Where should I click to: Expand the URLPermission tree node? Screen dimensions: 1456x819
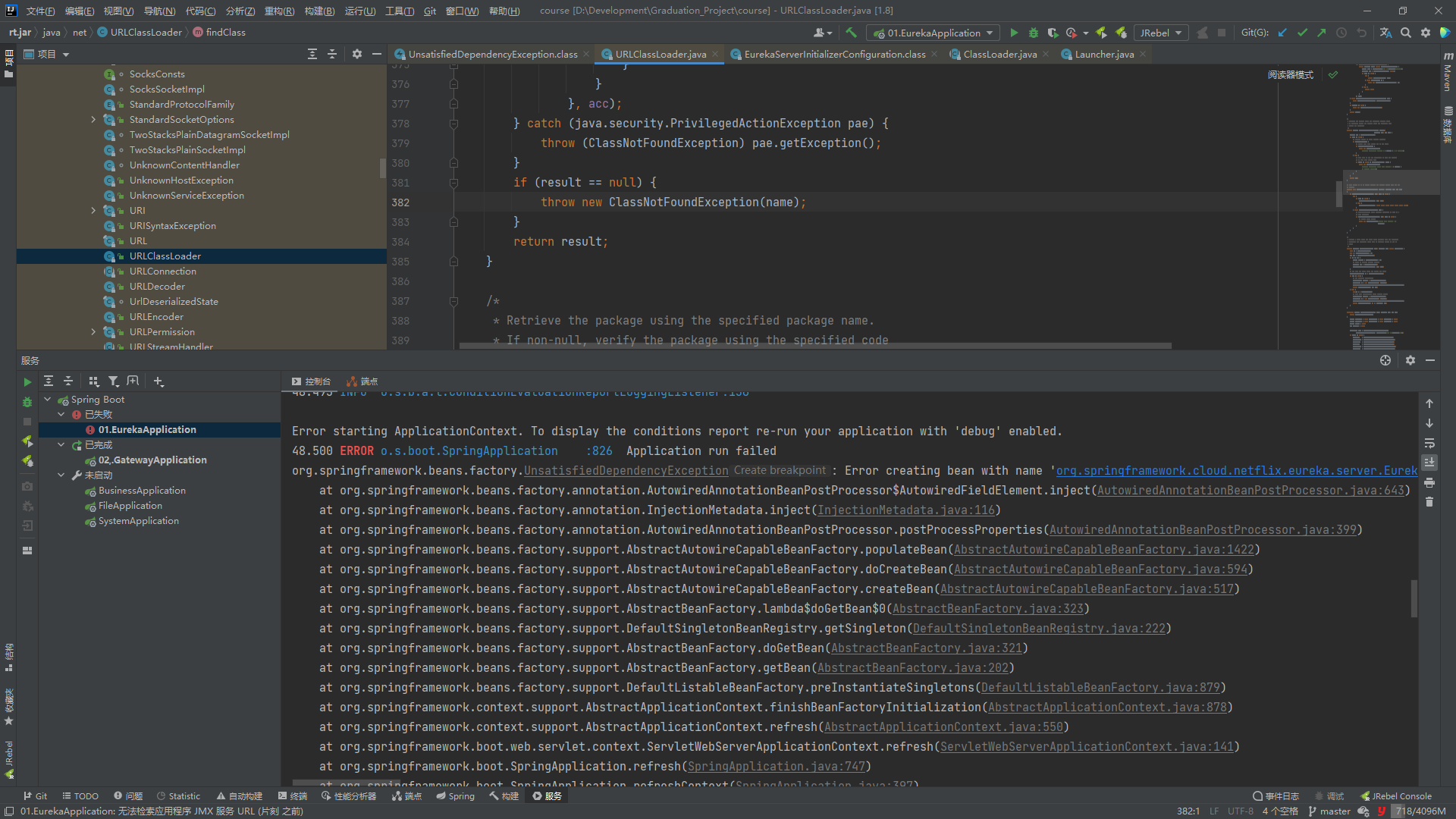pyautogui.click(x=93, y=331)
